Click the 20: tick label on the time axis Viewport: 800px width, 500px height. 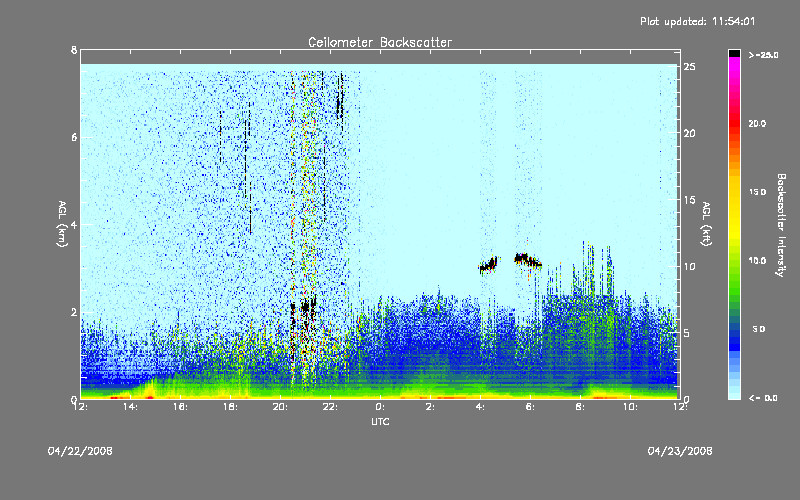tap(280, 407)
